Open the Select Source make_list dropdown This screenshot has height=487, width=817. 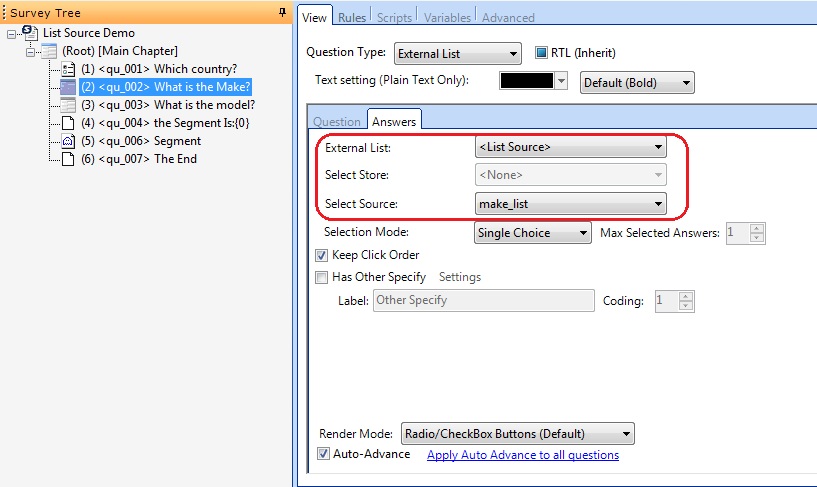[571, 204]
